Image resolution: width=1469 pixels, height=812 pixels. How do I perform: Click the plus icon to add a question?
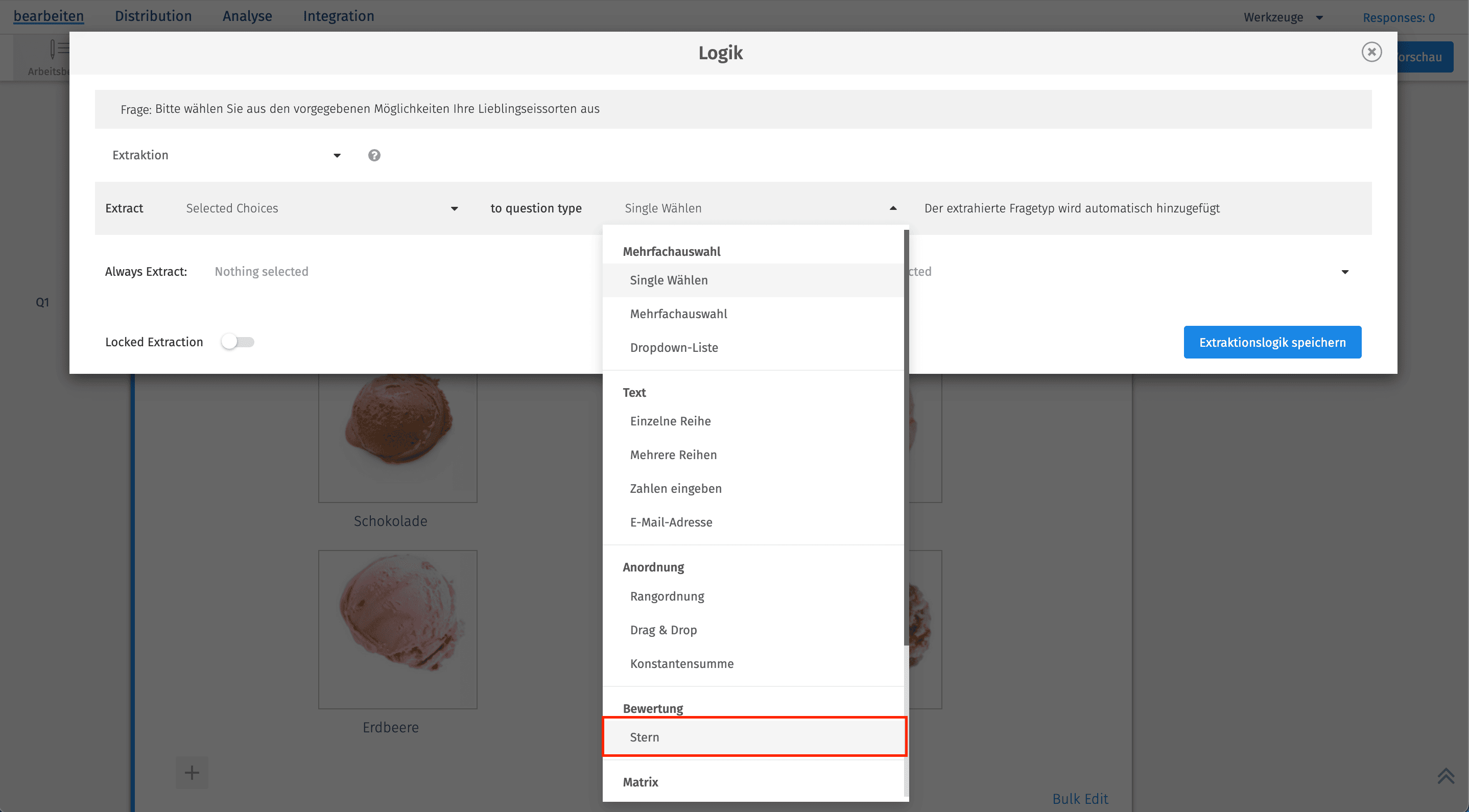(192, 772)
